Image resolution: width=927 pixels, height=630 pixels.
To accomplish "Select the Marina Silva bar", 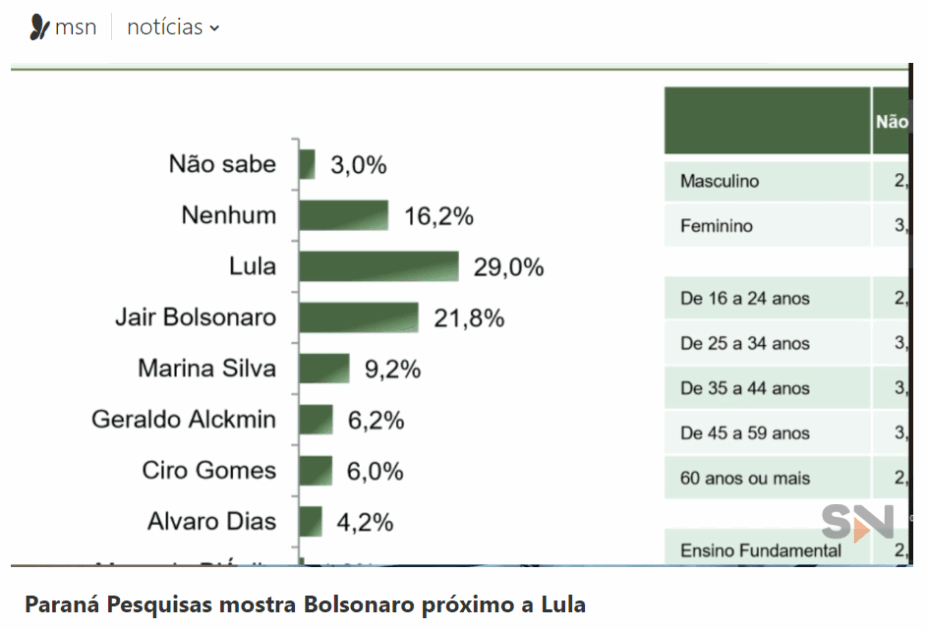I will point(324,369).
